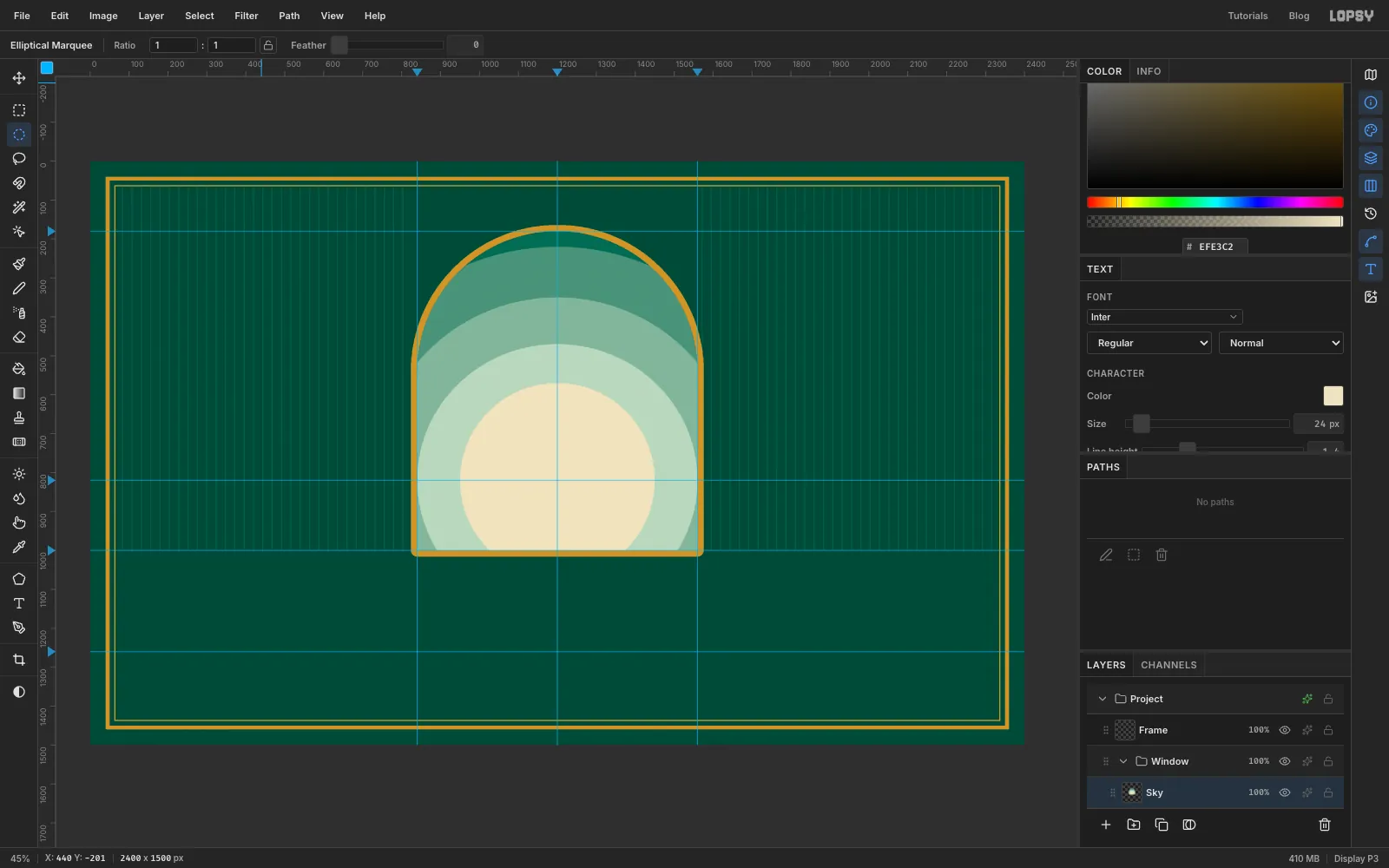The height and width of the screenshot is (868, 1389).
Task: Click the hue spectrum slider
Action: (1215, 202)
